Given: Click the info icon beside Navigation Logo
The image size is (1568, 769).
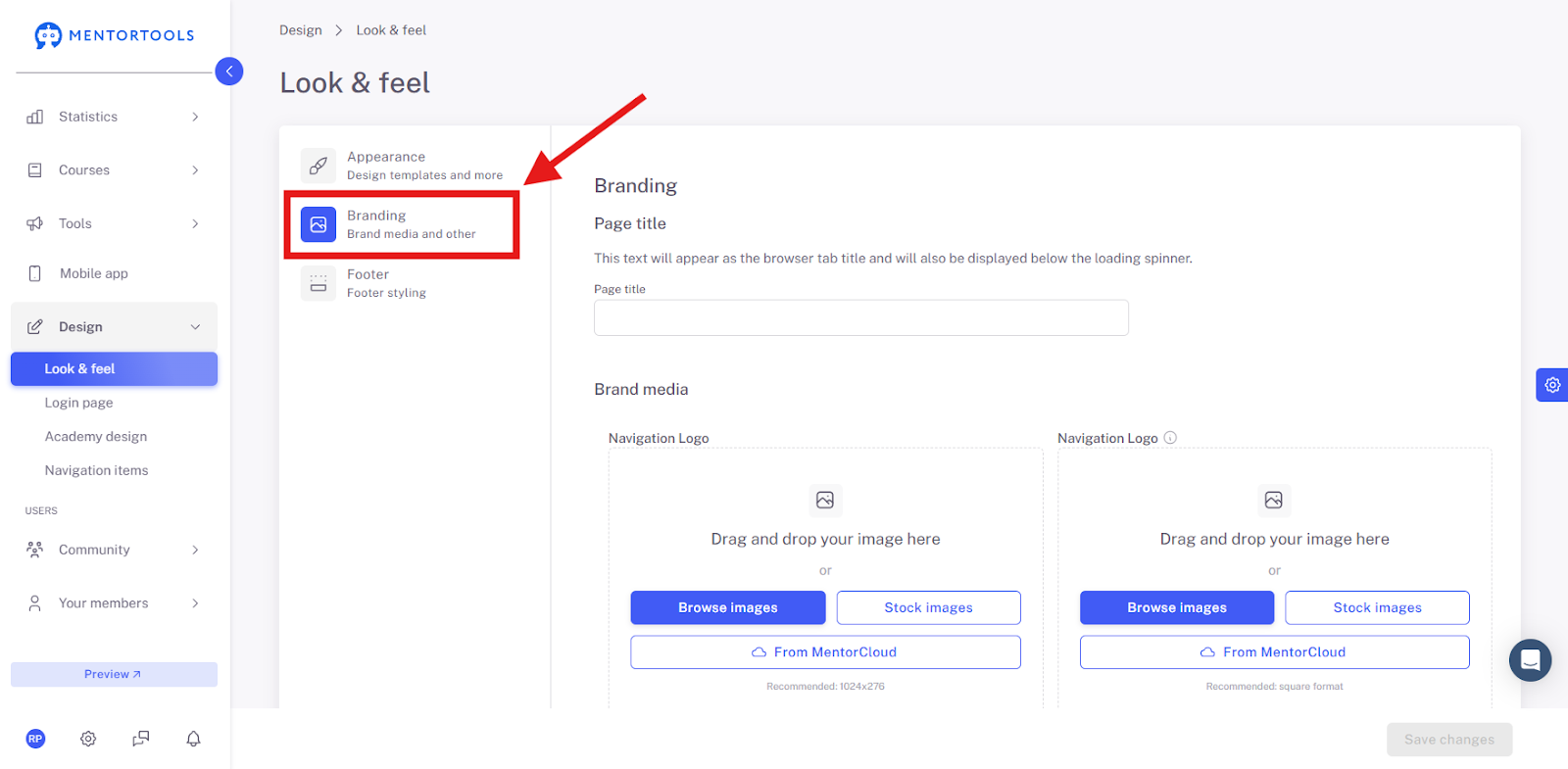Looking at the screenshot, I should [1170, 438].
